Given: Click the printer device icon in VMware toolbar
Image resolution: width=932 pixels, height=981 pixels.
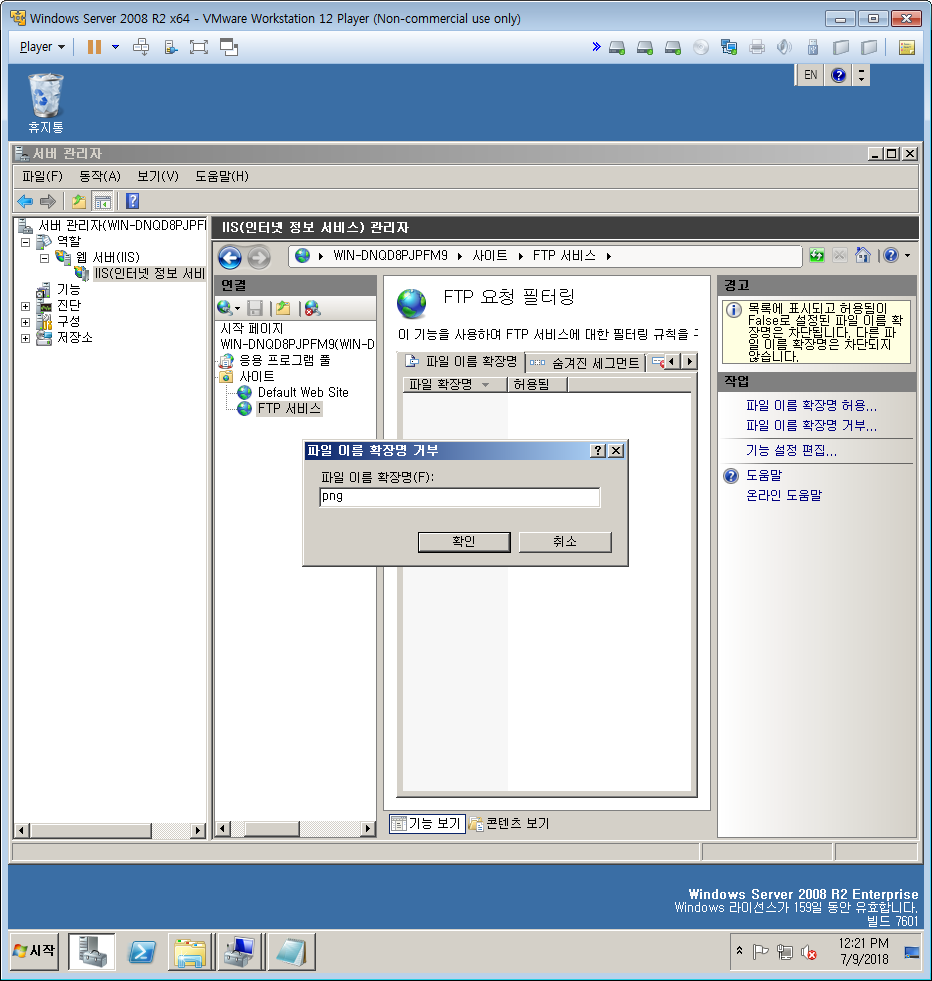Looking at the screenshot, I should point(757,47).
